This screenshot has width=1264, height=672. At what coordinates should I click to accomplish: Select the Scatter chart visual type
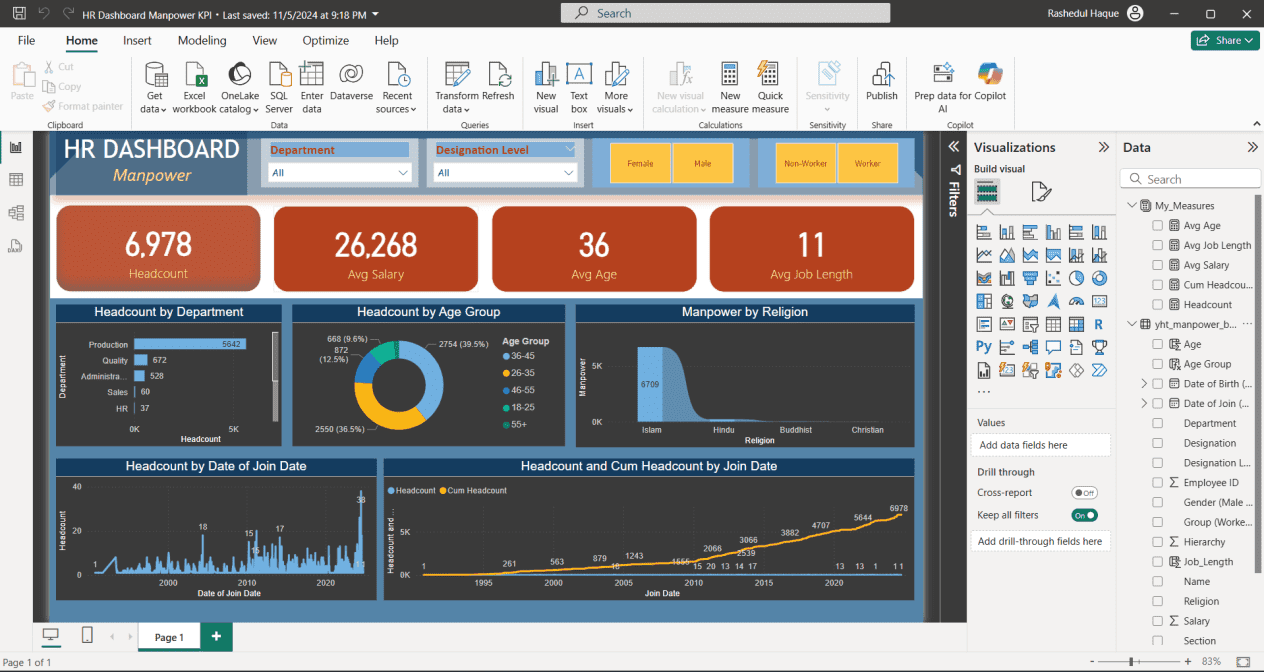tap(1053, 278)
